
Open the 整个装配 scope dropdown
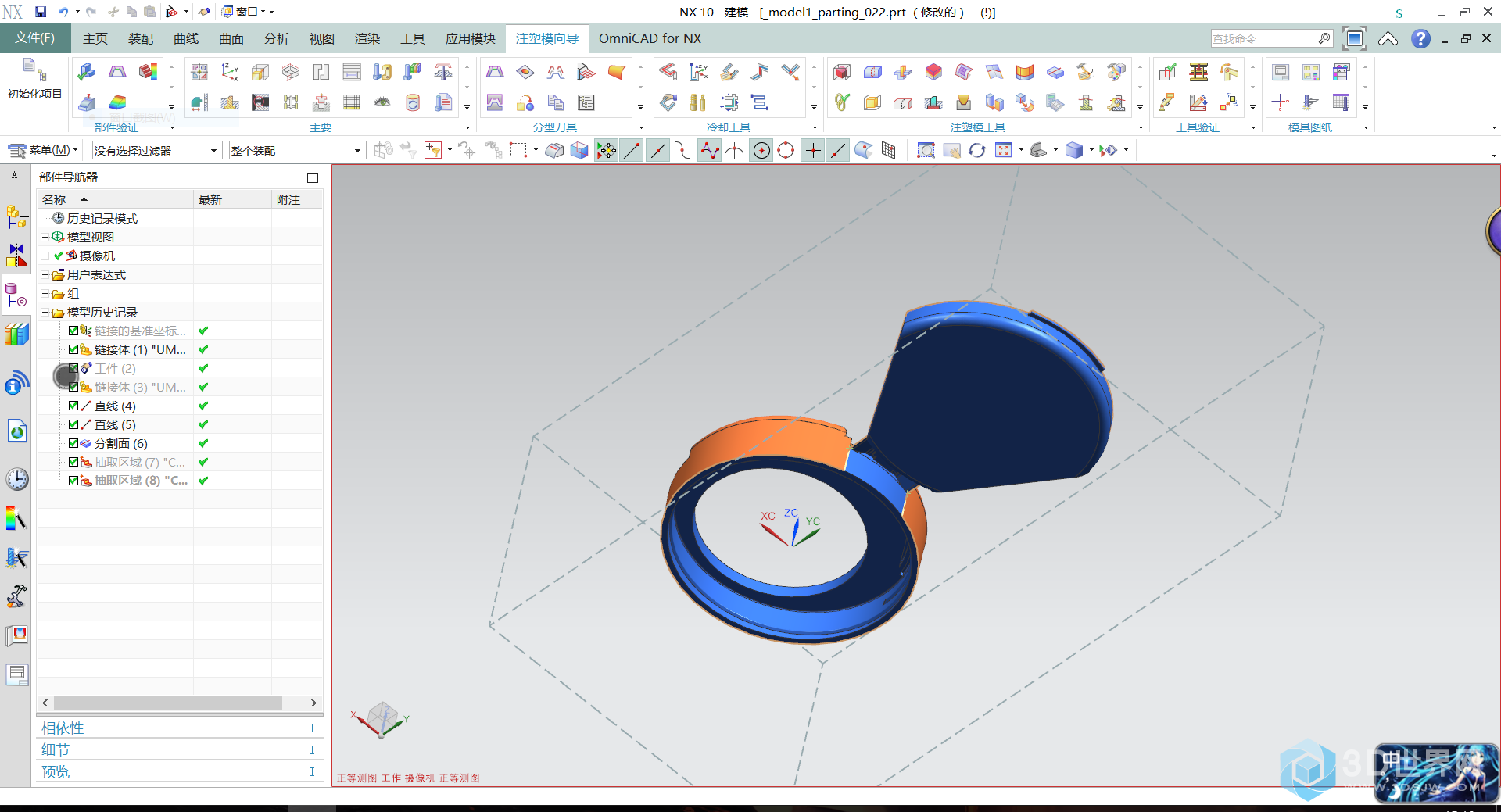click(297, 150)
